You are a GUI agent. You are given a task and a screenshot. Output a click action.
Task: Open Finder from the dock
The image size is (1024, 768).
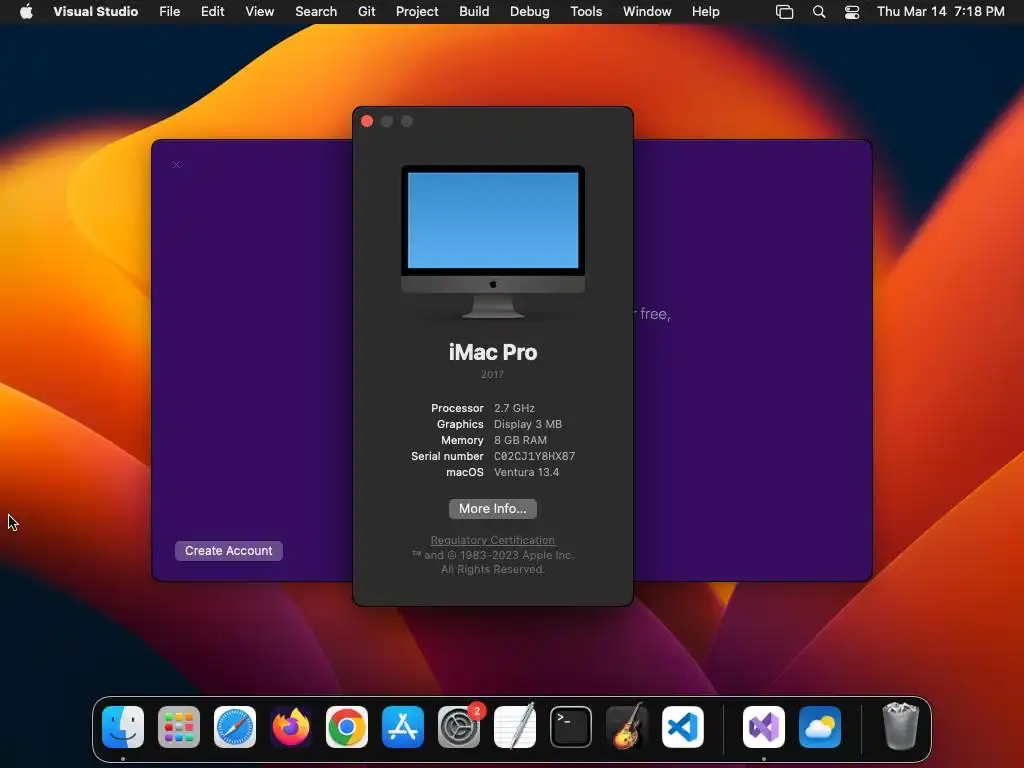point(123,727)
